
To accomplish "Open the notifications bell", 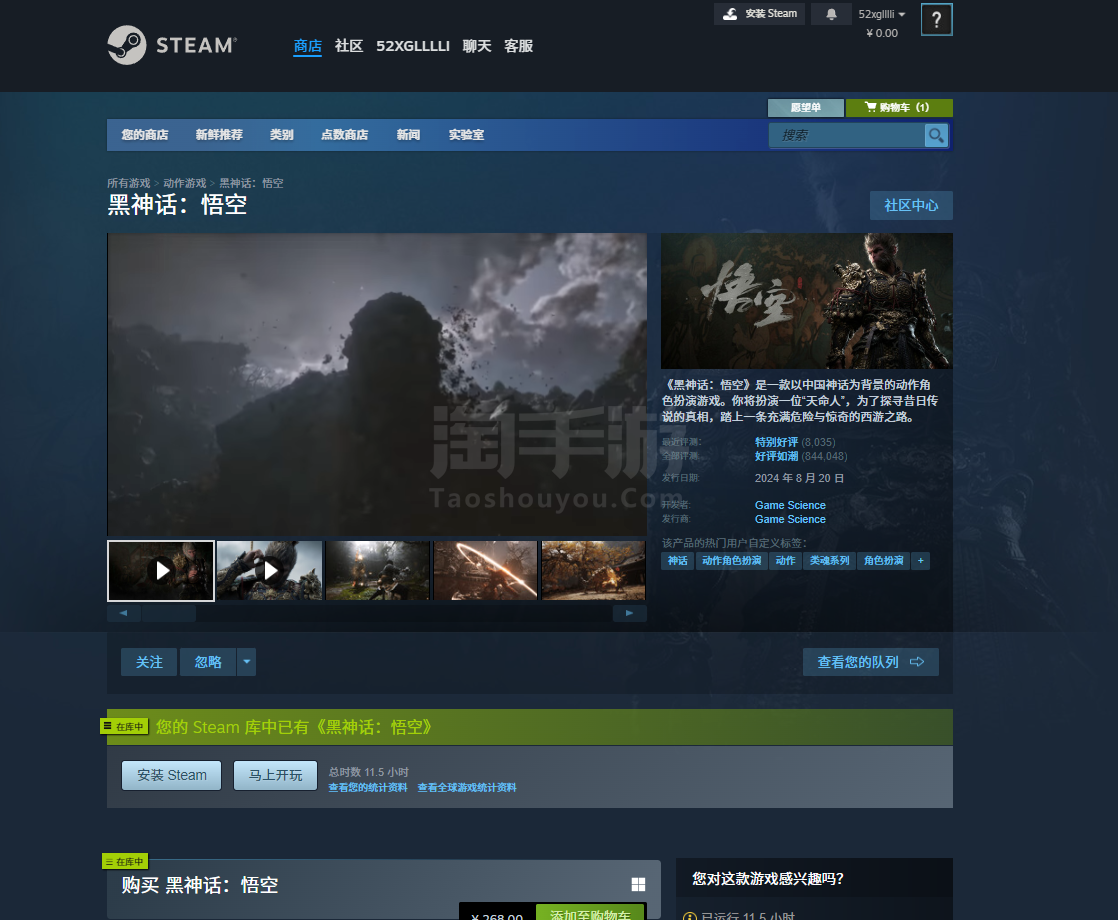I will coord(831,14).
